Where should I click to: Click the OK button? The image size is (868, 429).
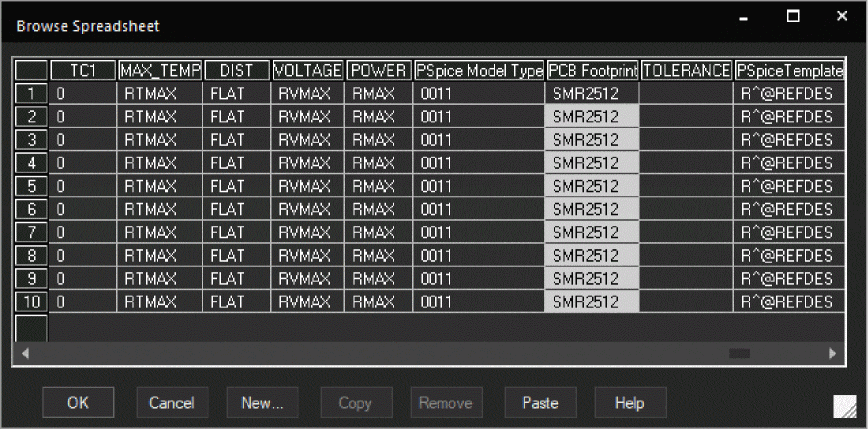78,402
